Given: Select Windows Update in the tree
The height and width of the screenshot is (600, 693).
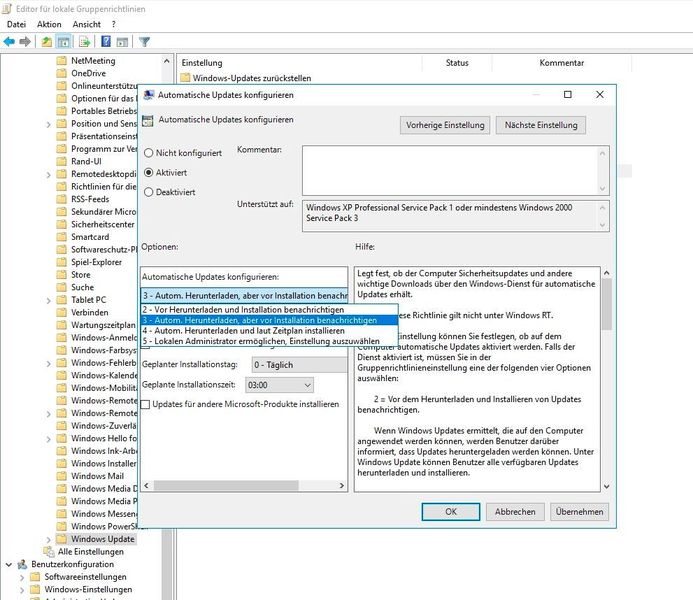Looking at the screenshot, I should point(103,539).
